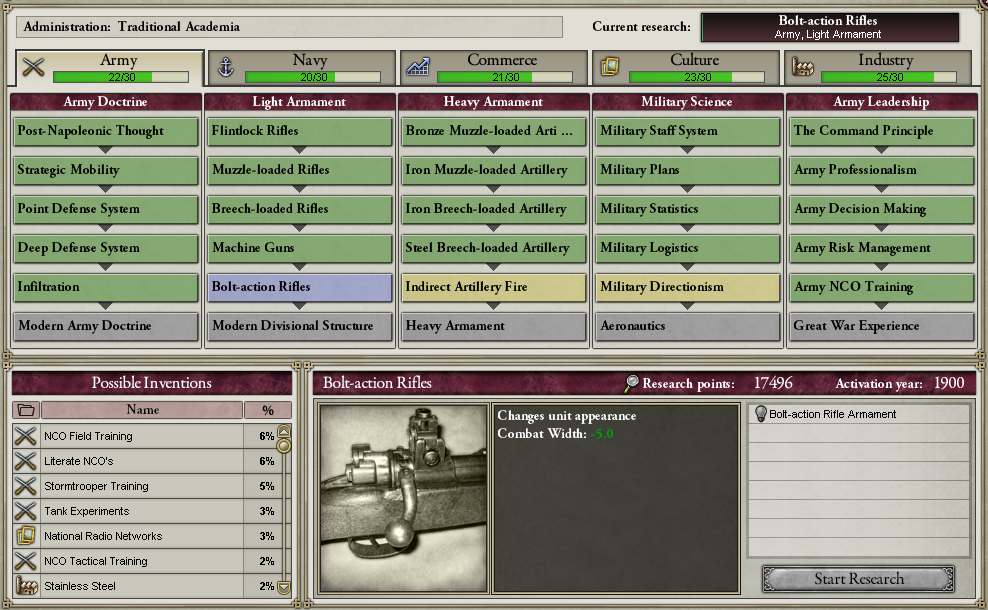The height and width of the screenshot is (610, 988).
Task: Click the folder icon in Possible Inventions header
Action: [x=26, y=410]
